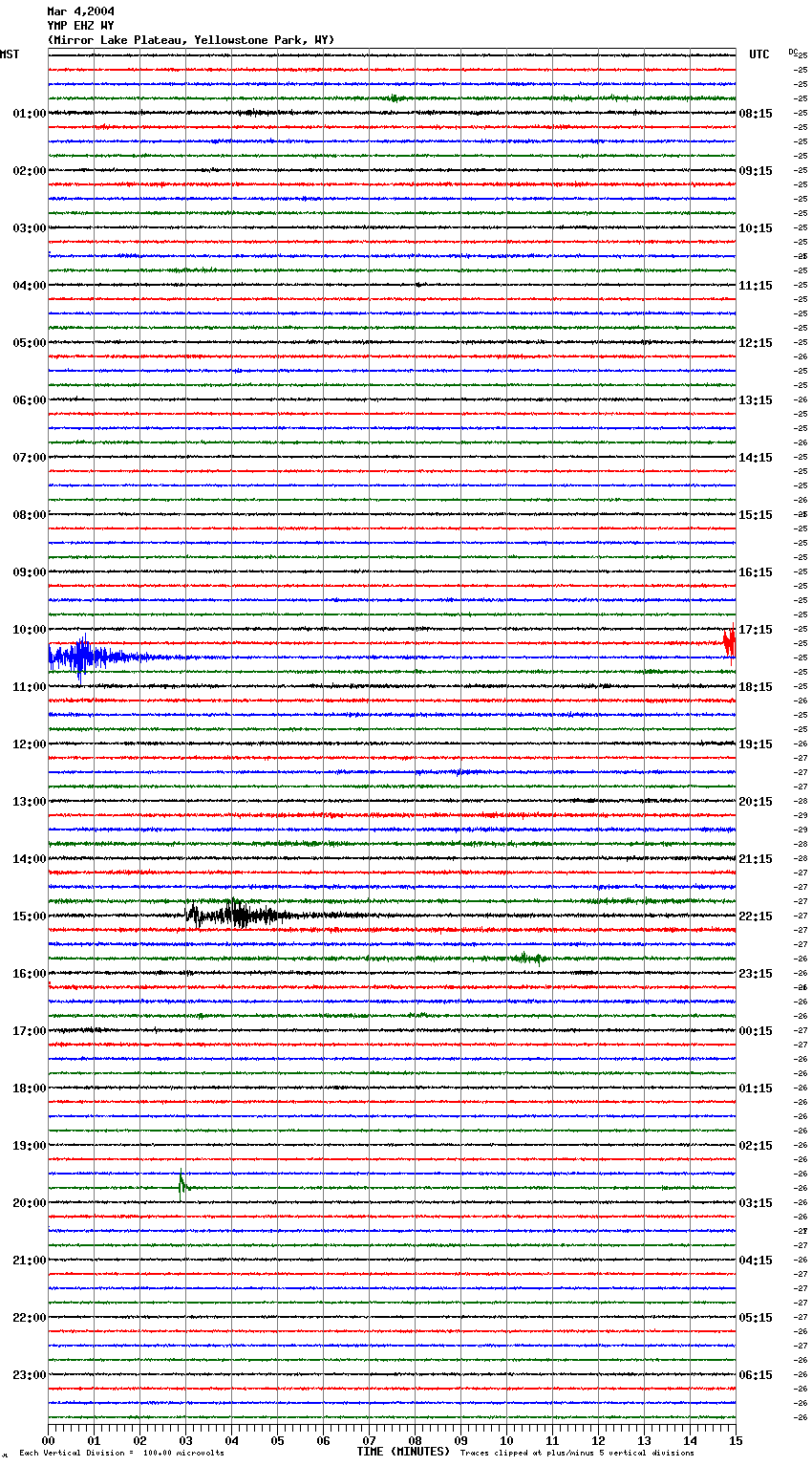Click the "16:15" UTC time label
812x1466 pixels.
click(x=756, y=572)
